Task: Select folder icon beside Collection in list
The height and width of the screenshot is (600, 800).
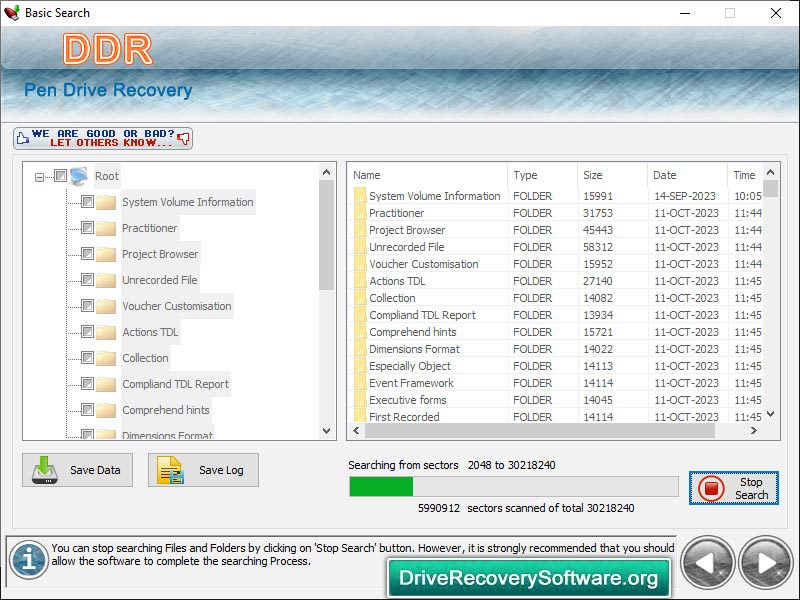Action: coord(360,298)
